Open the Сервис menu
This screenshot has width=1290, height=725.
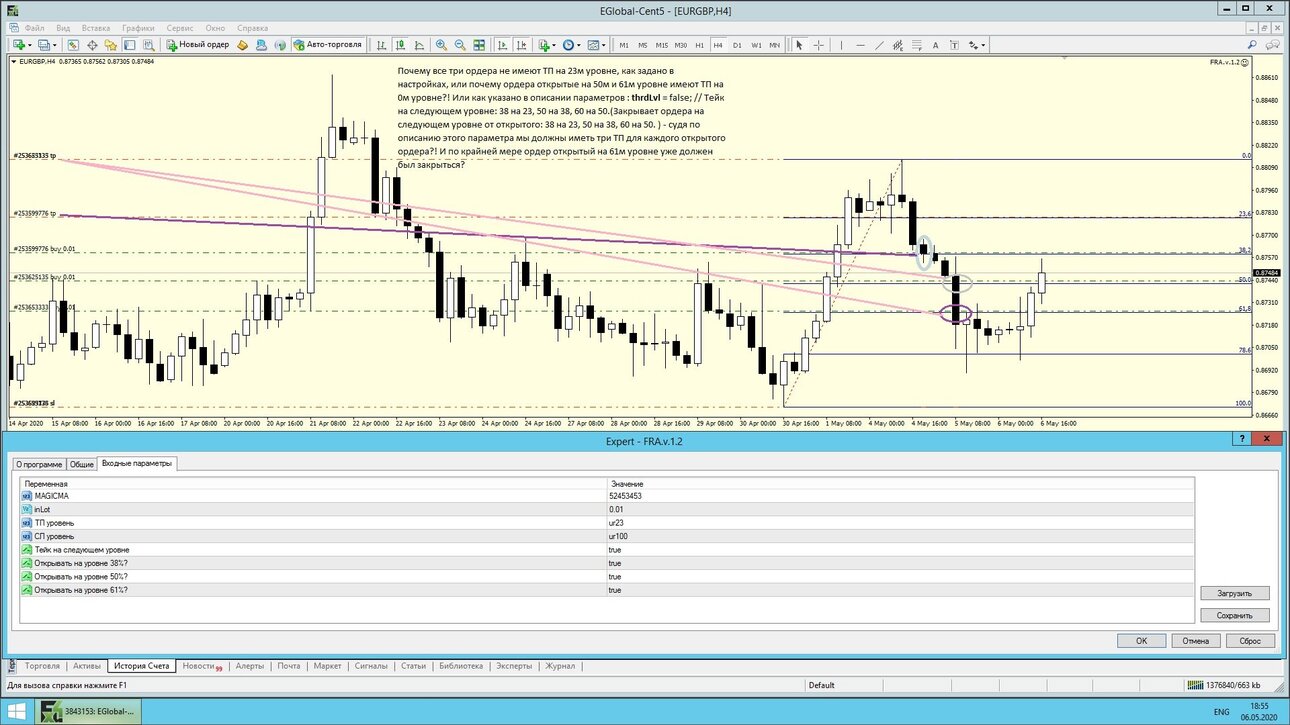(180, 28)
